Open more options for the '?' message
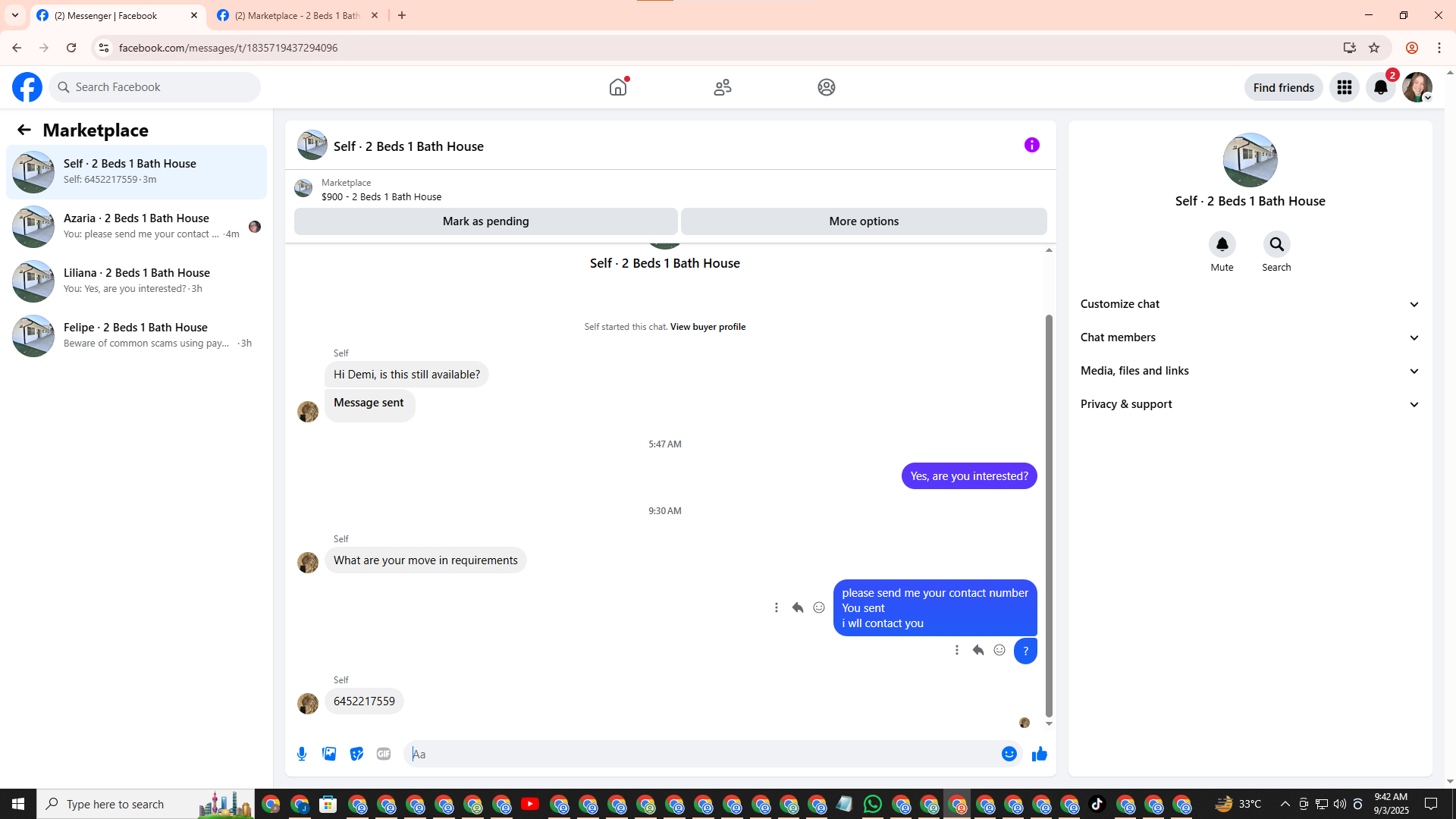 click(x=957, y=650)
